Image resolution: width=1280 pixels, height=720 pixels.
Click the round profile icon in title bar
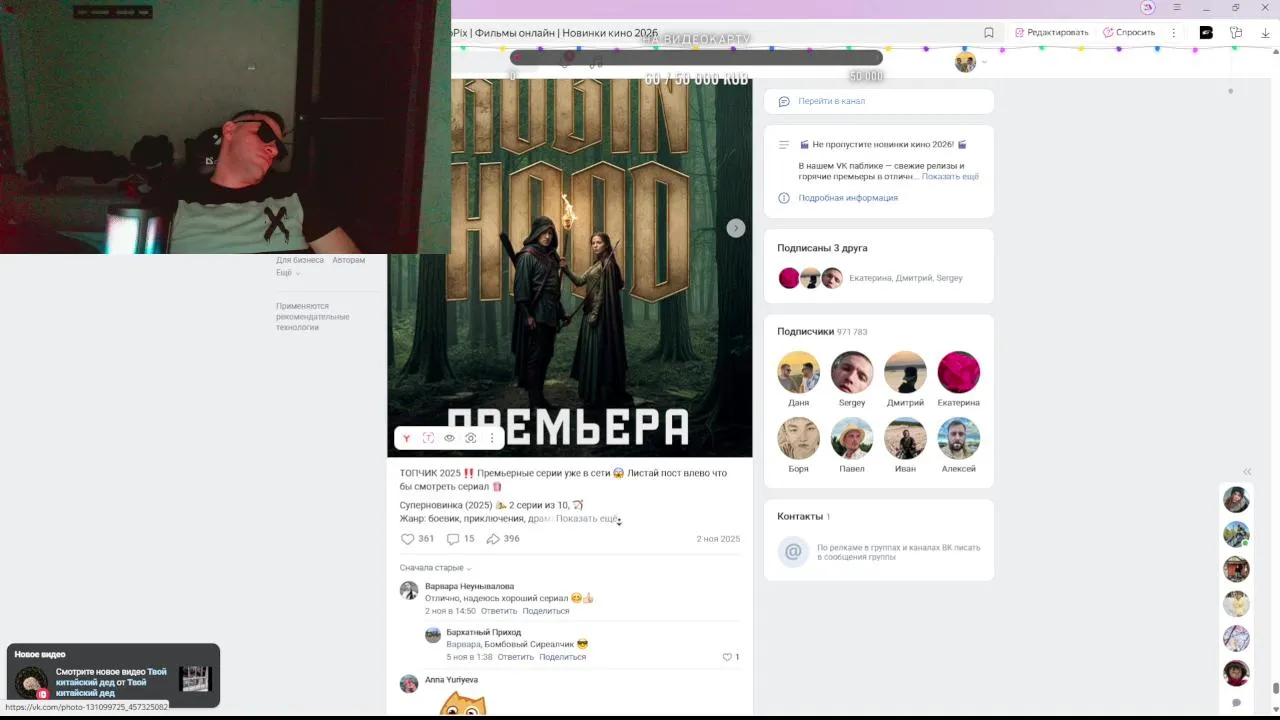pyautogui.click(x=1148, y=8)
